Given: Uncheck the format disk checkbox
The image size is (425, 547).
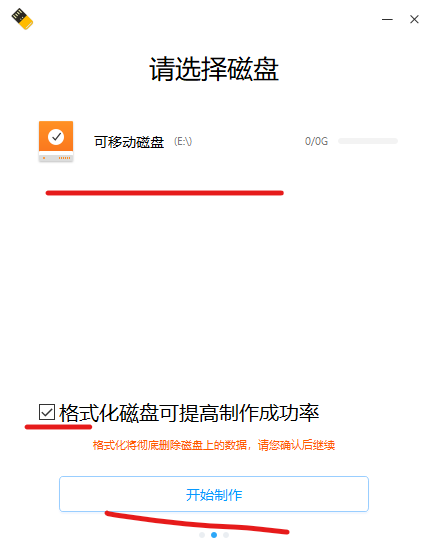Looking at the screenshot, I should point(47,412).
